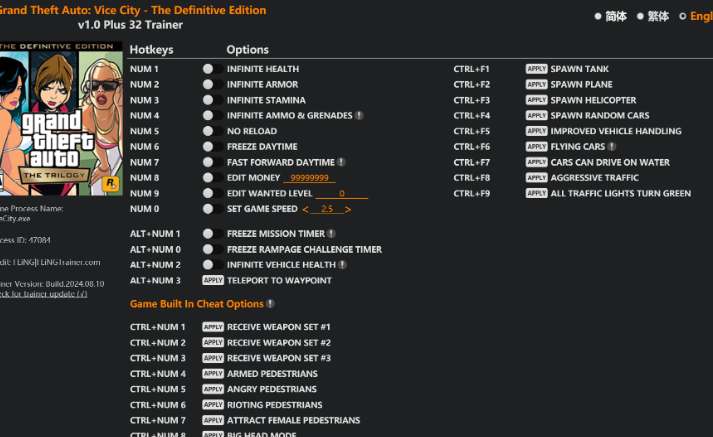The height and width of the screenshot is (437, 713).
Task: Click the Game Built In Cheat Options heading
Action: pyautogui.click(x=196, y=304)
